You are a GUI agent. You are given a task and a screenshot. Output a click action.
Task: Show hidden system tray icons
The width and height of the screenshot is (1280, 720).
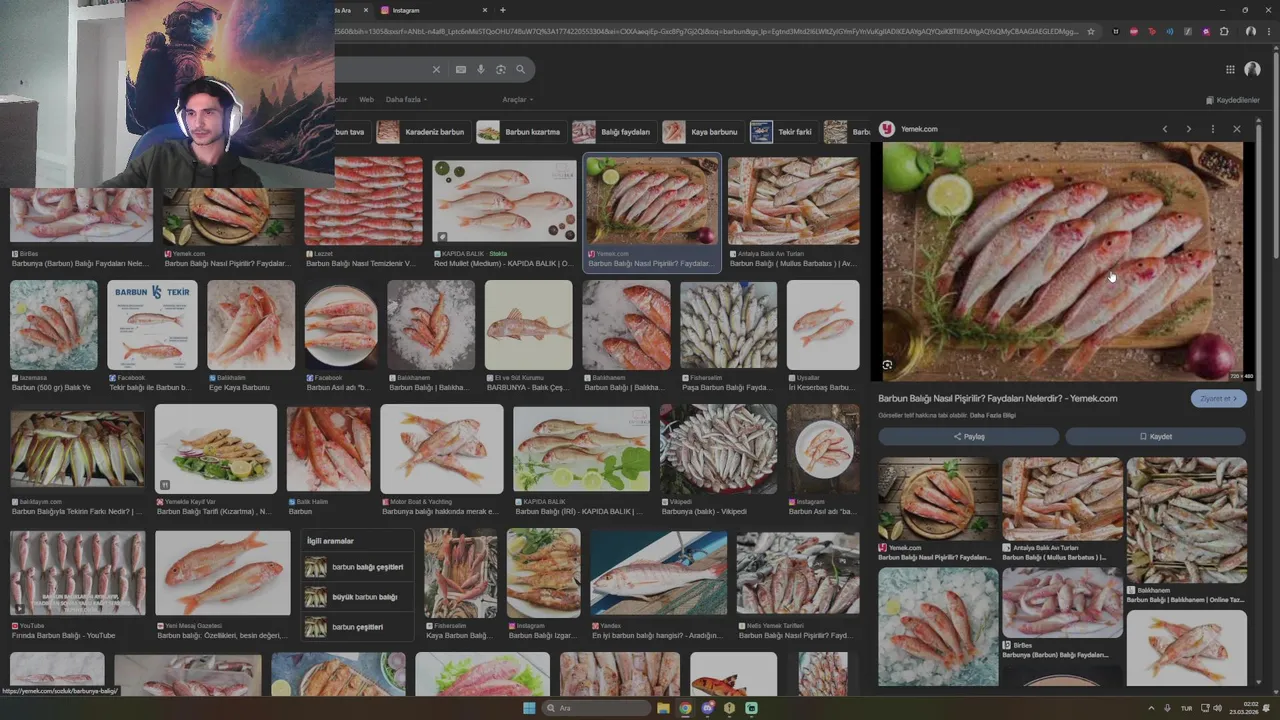point(1151,708)
